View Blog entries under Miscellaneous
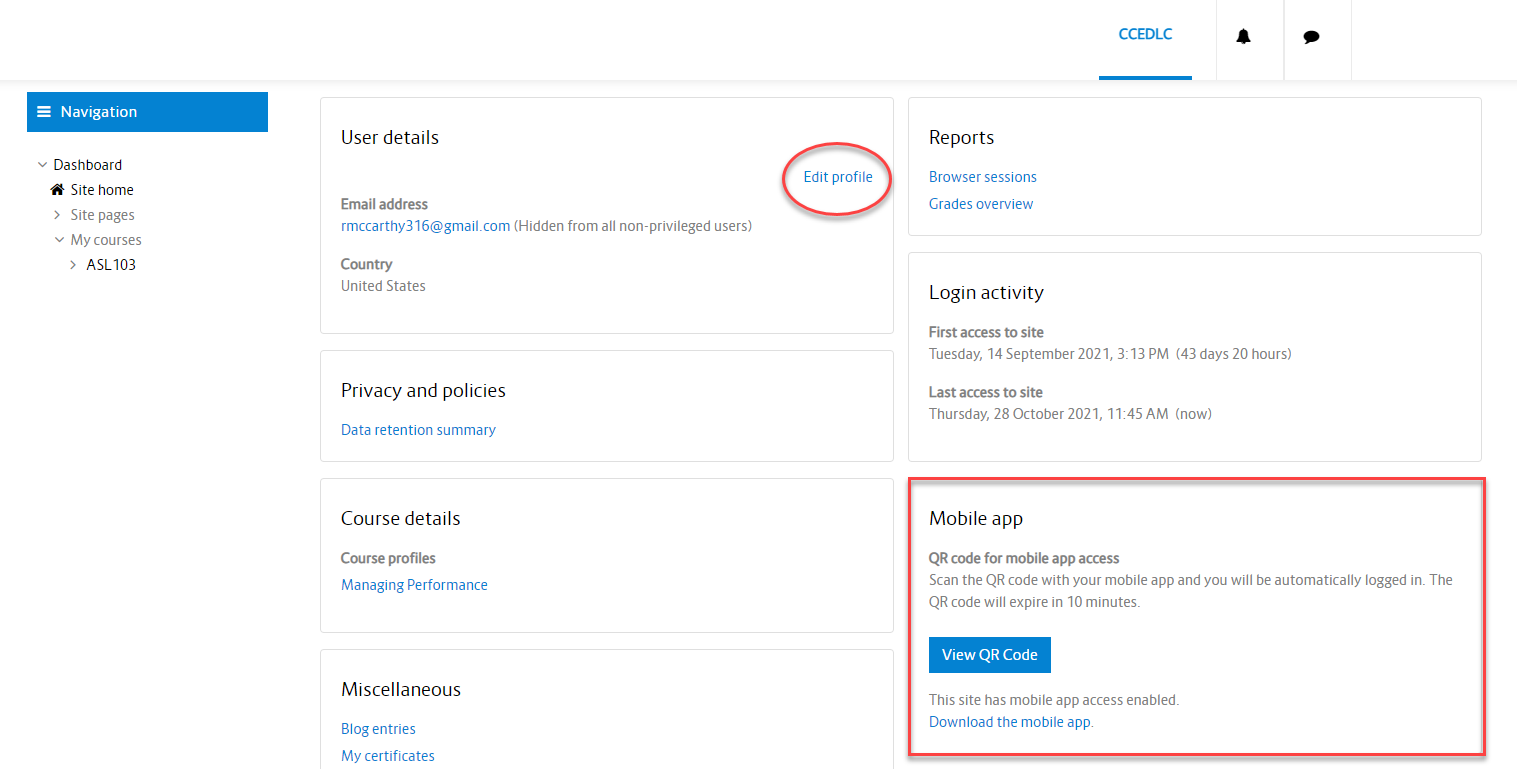1517x769 pixels. pos(378,728)
